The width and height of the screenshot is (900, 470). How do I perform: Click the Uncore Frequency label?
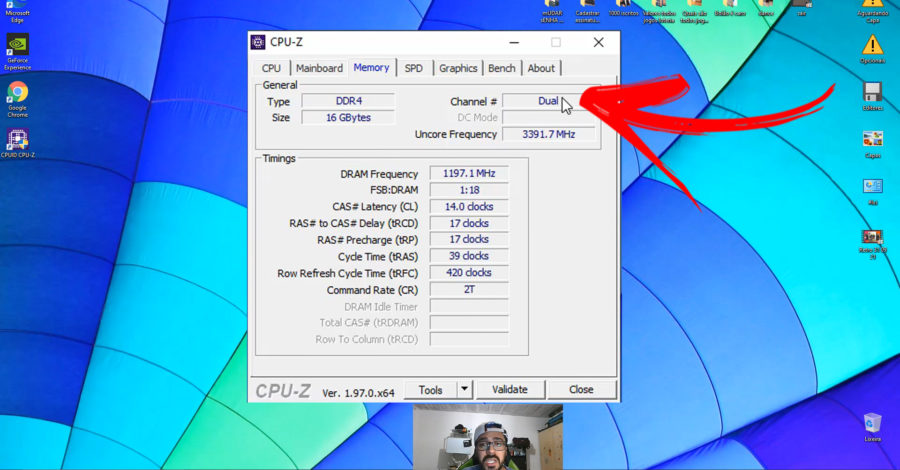456,134
